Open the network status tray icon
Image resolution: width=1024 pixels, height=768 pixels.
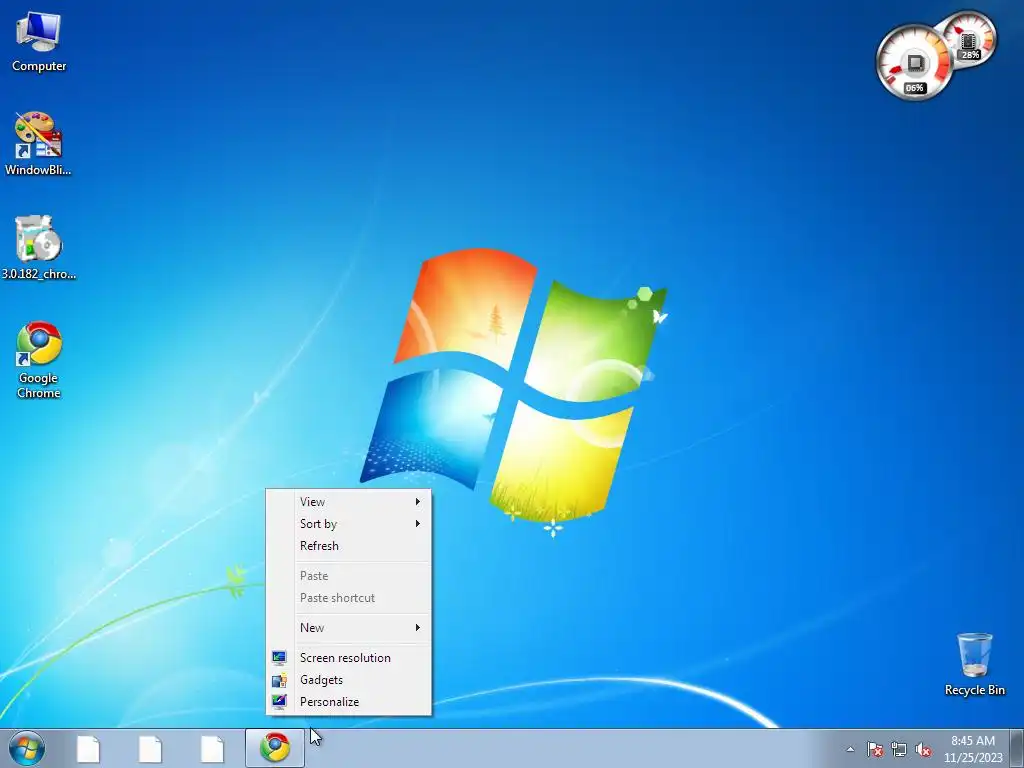click(899, 749)
